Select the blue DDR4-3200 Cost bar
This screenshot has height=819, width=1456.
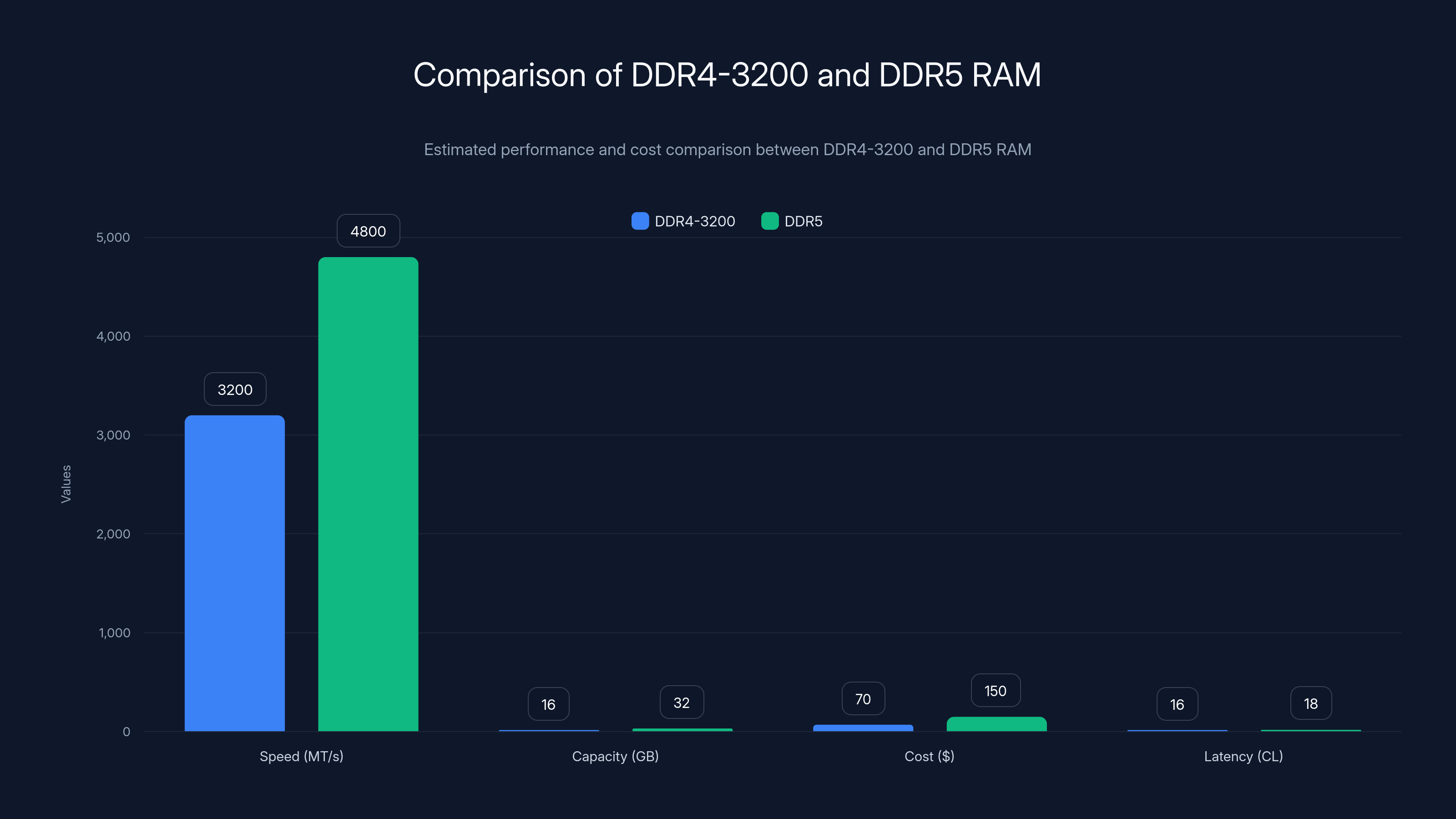tap(863, 728)
